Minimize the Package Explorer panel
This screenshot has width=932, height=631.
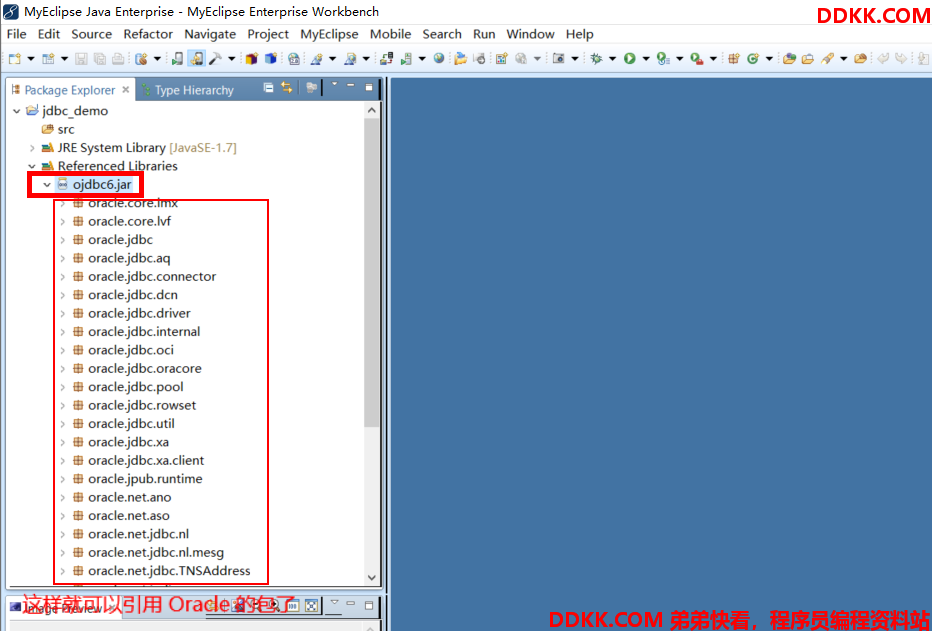pos(351,86)
